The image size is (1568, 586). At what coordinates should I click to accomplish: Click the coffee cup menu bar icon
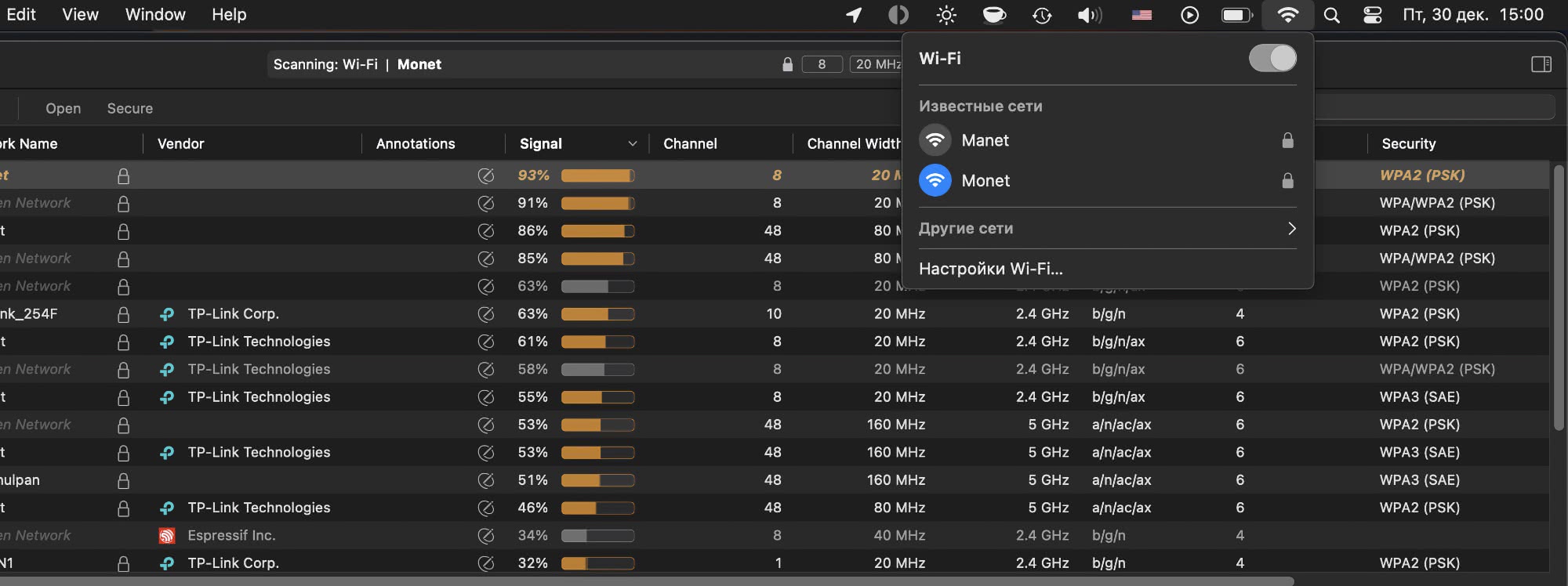[x=994, y=15]
